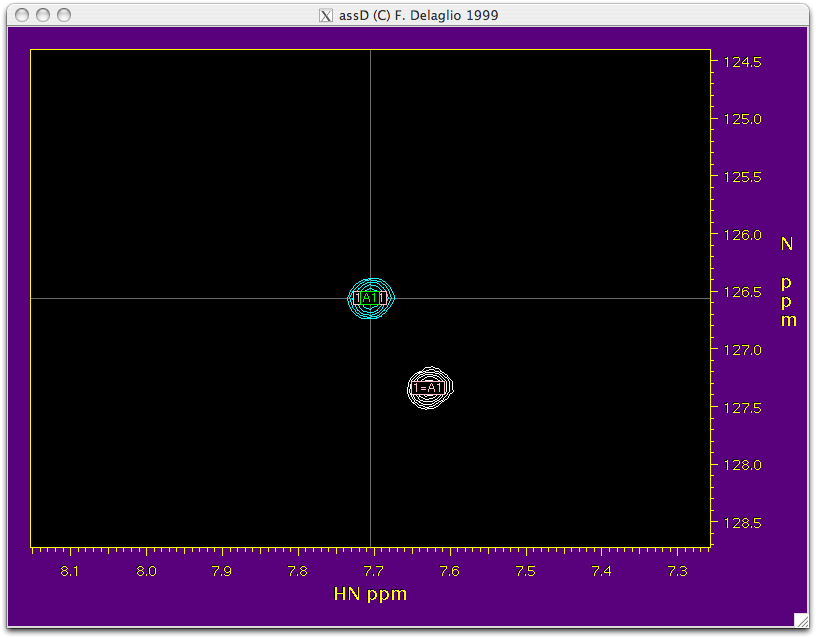Viewport: 816px width, 638px height.
Task: Click the 127.5 tick label on N axis
Action: click(x=742, y=408)
